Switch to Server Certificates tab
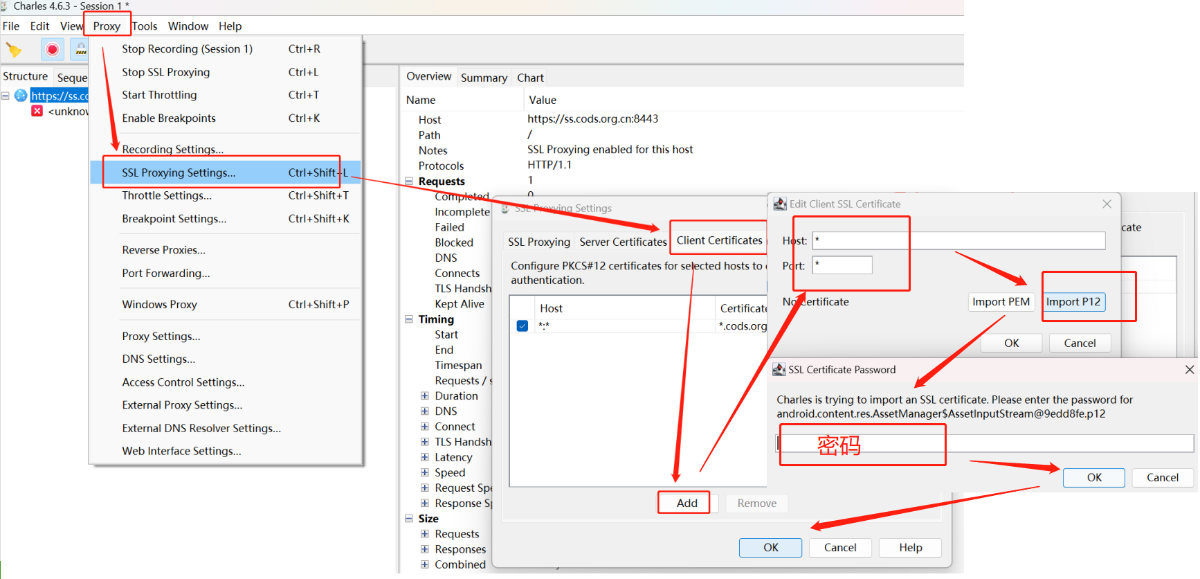Screen dimensions: 1200x579 coord(623,242)
